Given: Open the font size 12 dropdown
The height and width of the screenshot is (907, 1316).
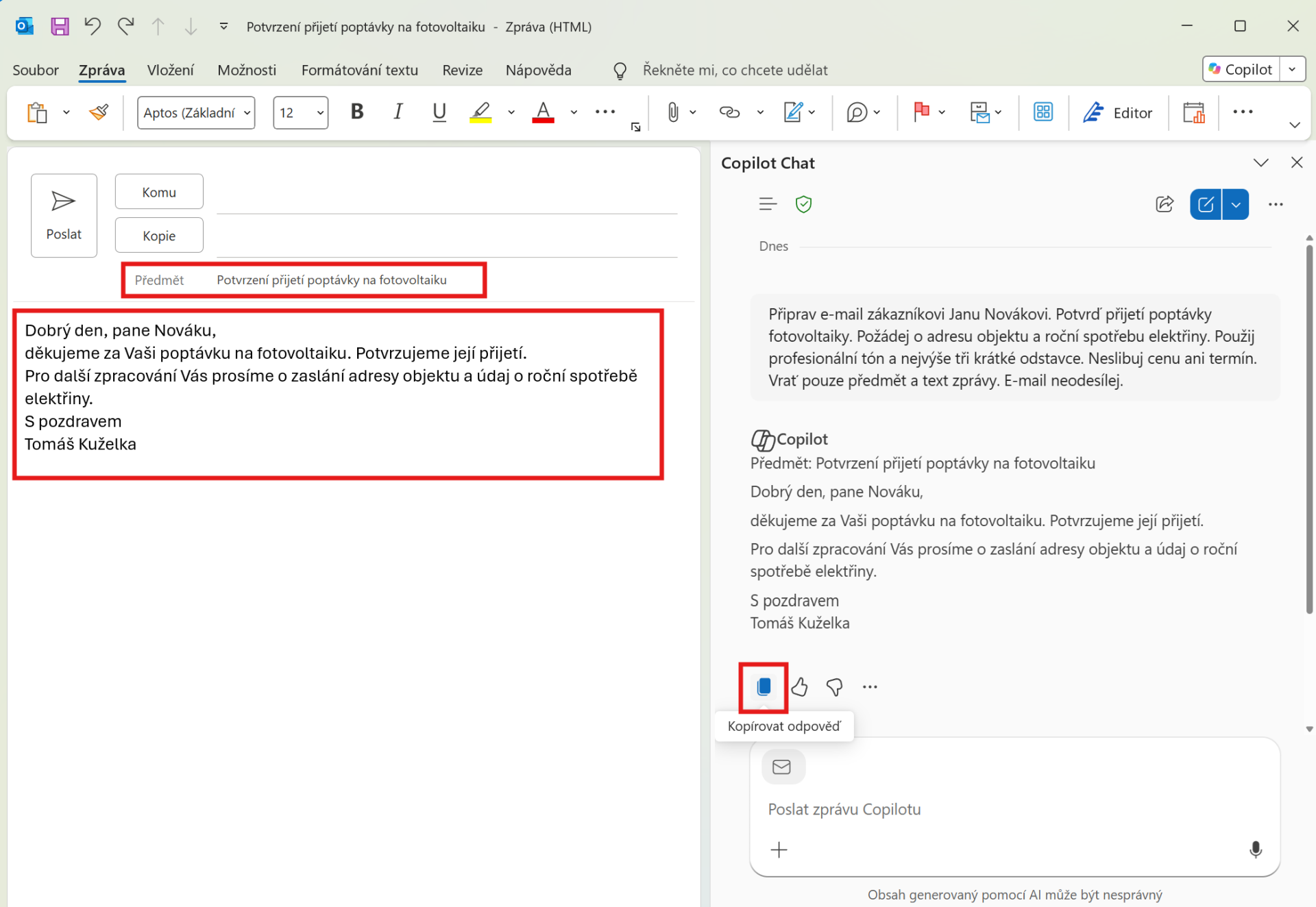Looking at the screenshot, I should coord(320,113).
